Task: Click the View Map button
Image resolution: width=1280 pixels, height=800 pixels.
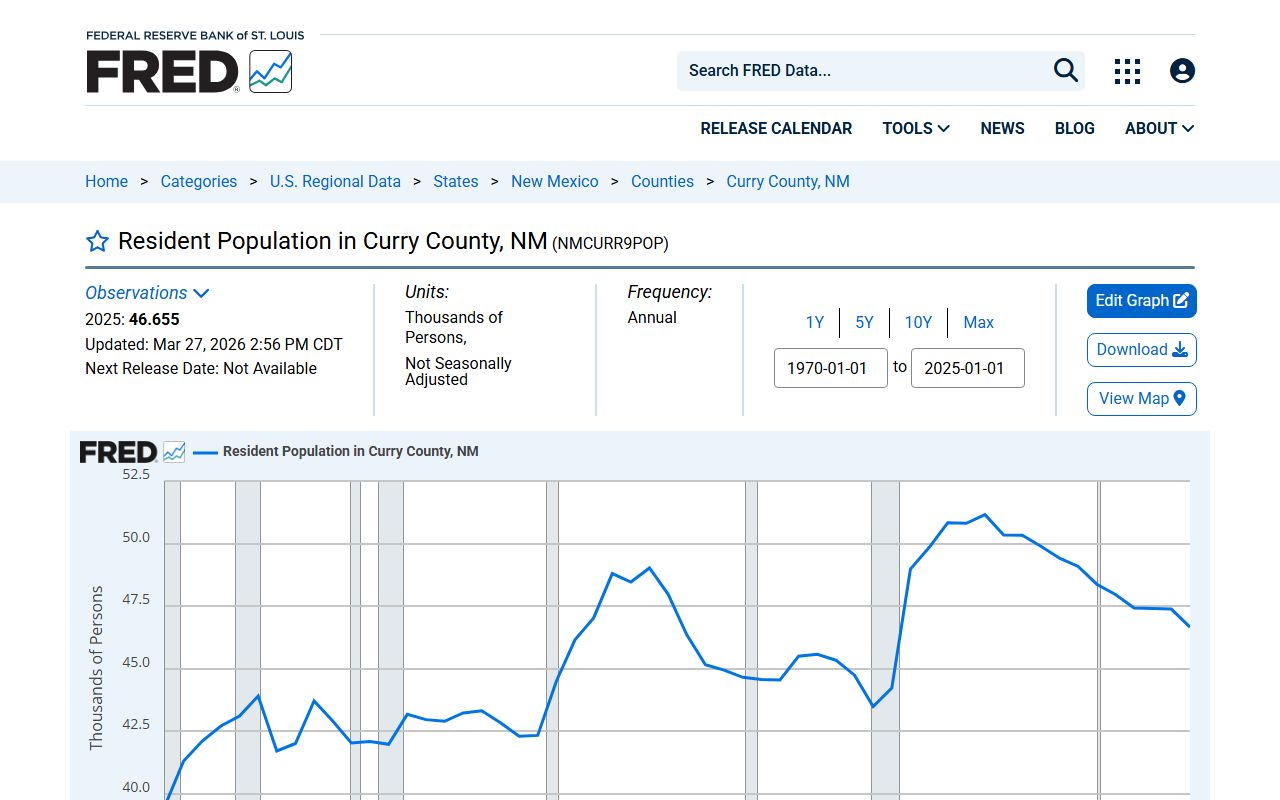Action: (x=1142, y=399)
